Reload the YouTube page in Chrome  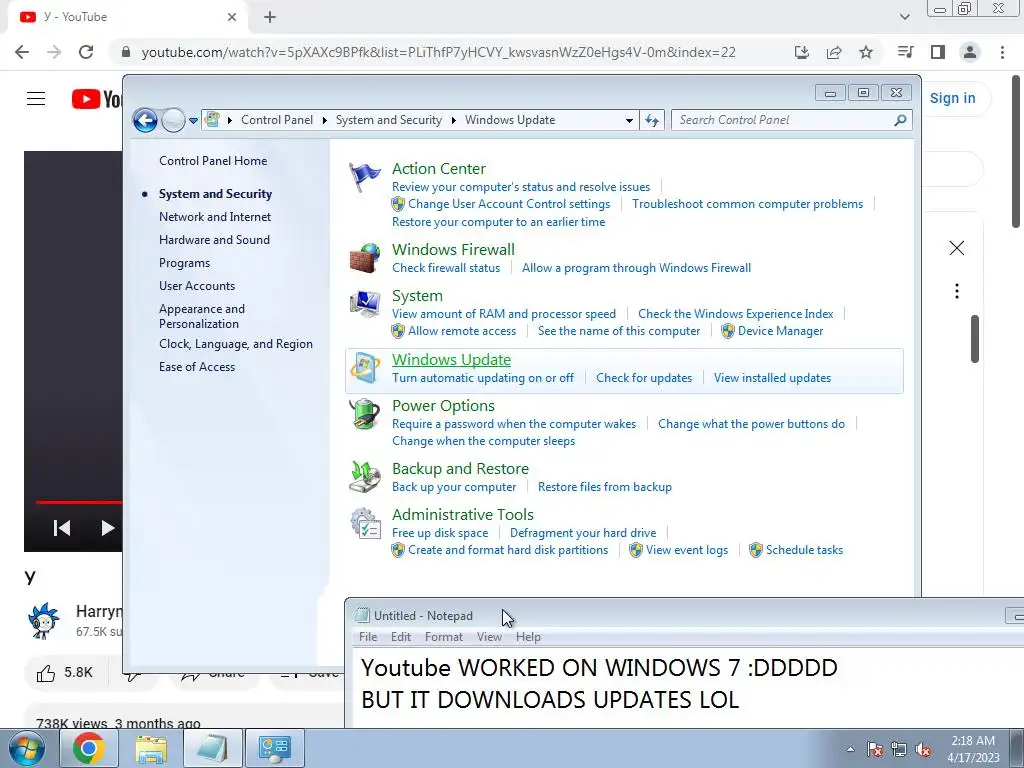point(86,52)
